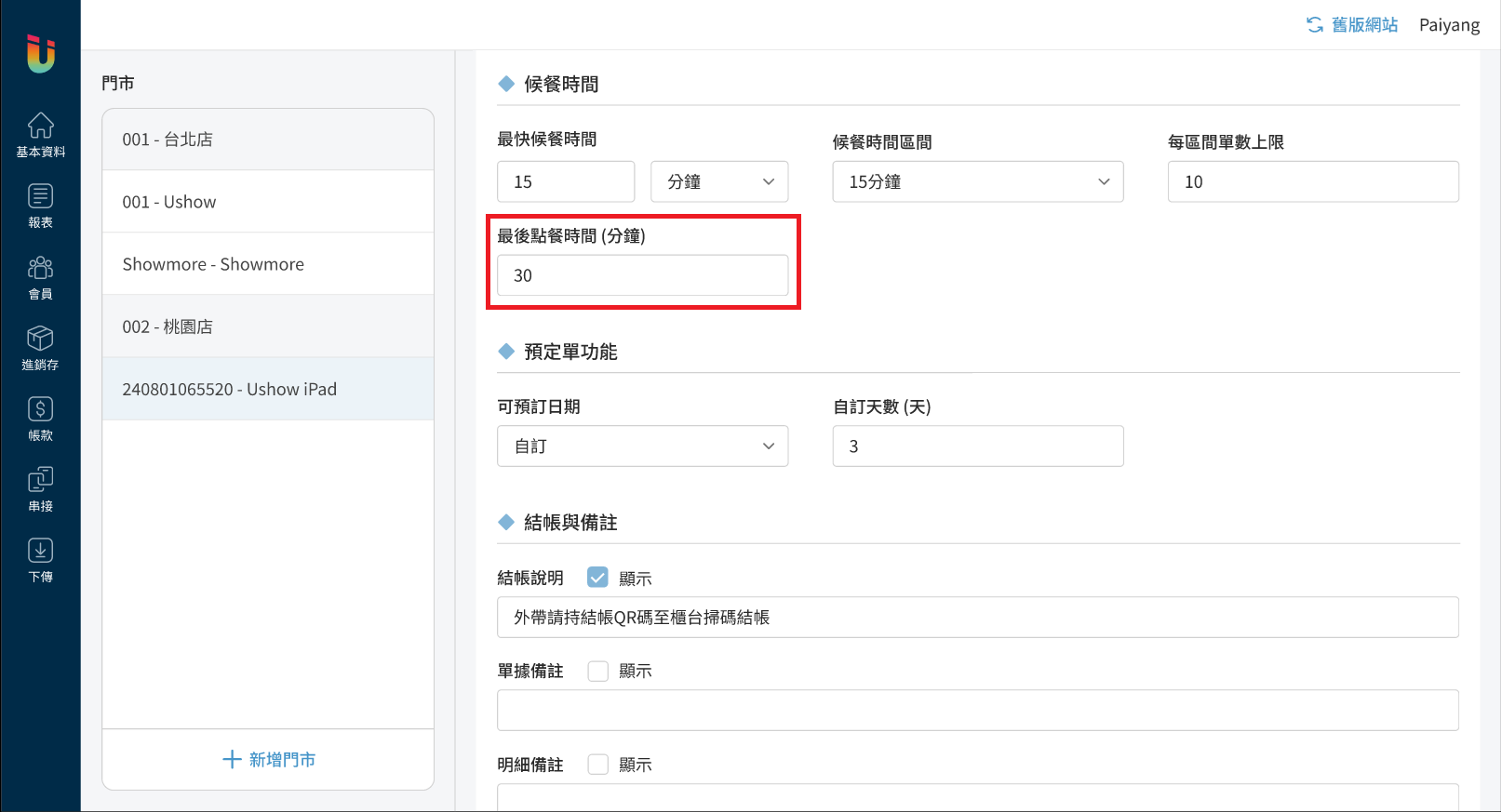This screenshot has height=812, width=1501.
Task: Enable 單據備註 顯示 checkbox
Action: coord(597,671)
